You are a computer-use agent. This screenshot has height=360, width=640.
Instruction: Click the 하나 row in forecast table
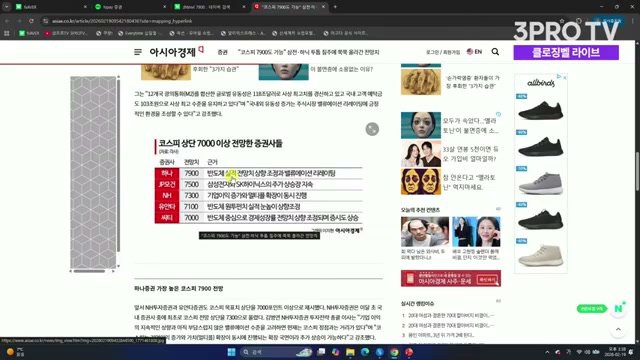(x=258, y=173)
